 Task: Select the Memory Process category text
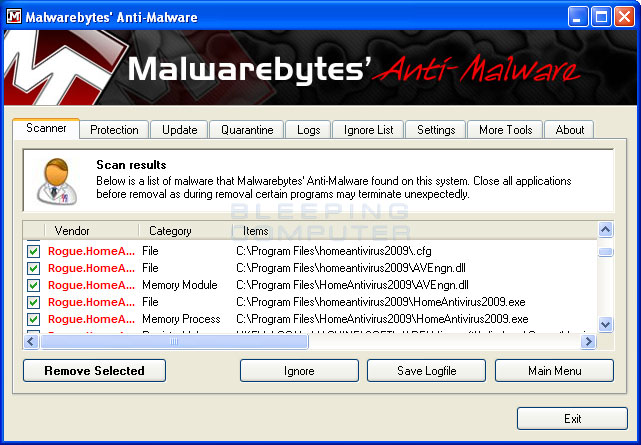point(181,319)
